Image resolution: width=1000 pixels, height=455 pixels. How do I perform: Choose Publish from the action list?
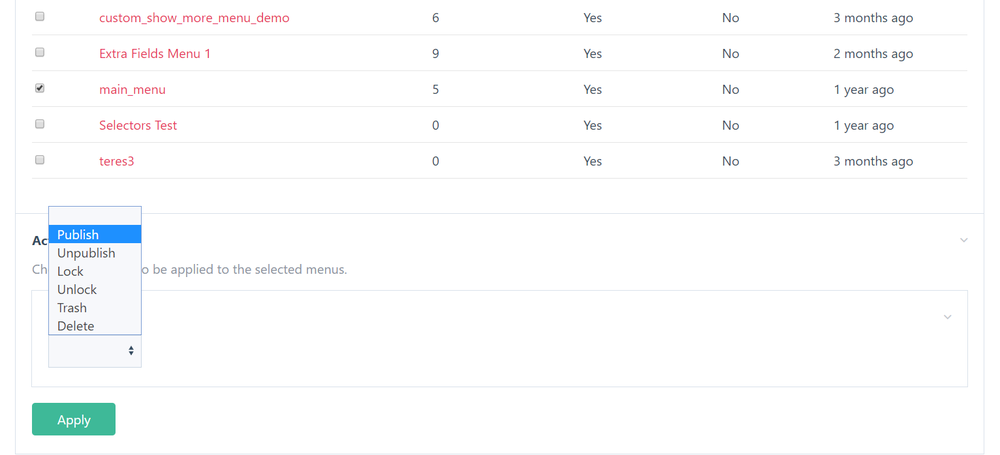[95, 235]
